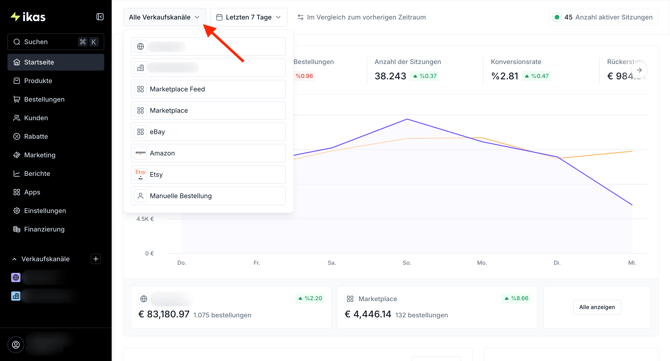
Task: Click the Suchen search field
Action: click(x=56, y=42)
